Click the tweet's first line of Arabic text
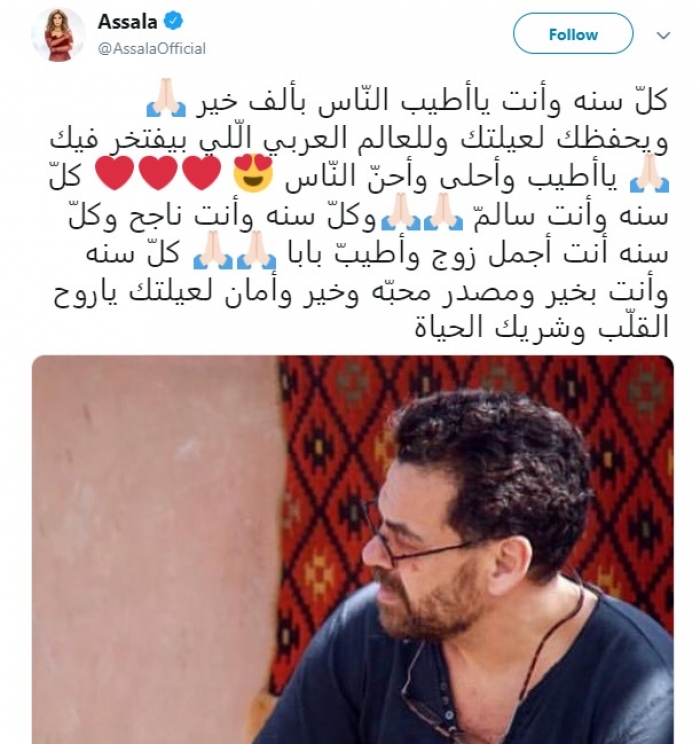 tap(407, 99)
